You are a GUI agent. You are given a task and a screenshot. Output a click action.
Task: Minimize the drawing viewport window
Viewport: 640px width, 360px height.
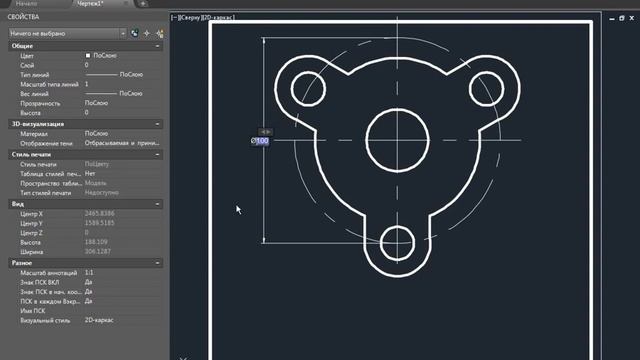tap(612, 19)
